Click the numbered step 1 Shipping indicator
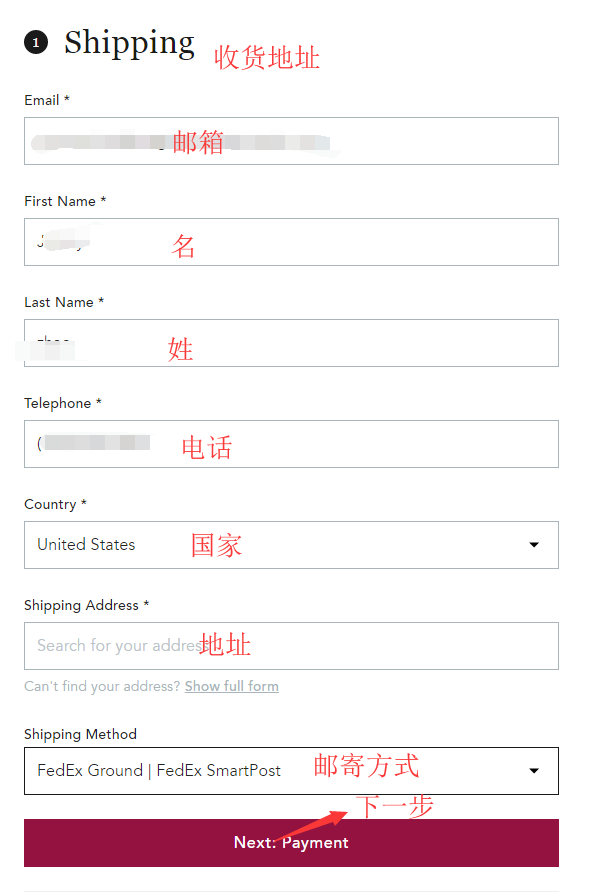 coord(37,42)
